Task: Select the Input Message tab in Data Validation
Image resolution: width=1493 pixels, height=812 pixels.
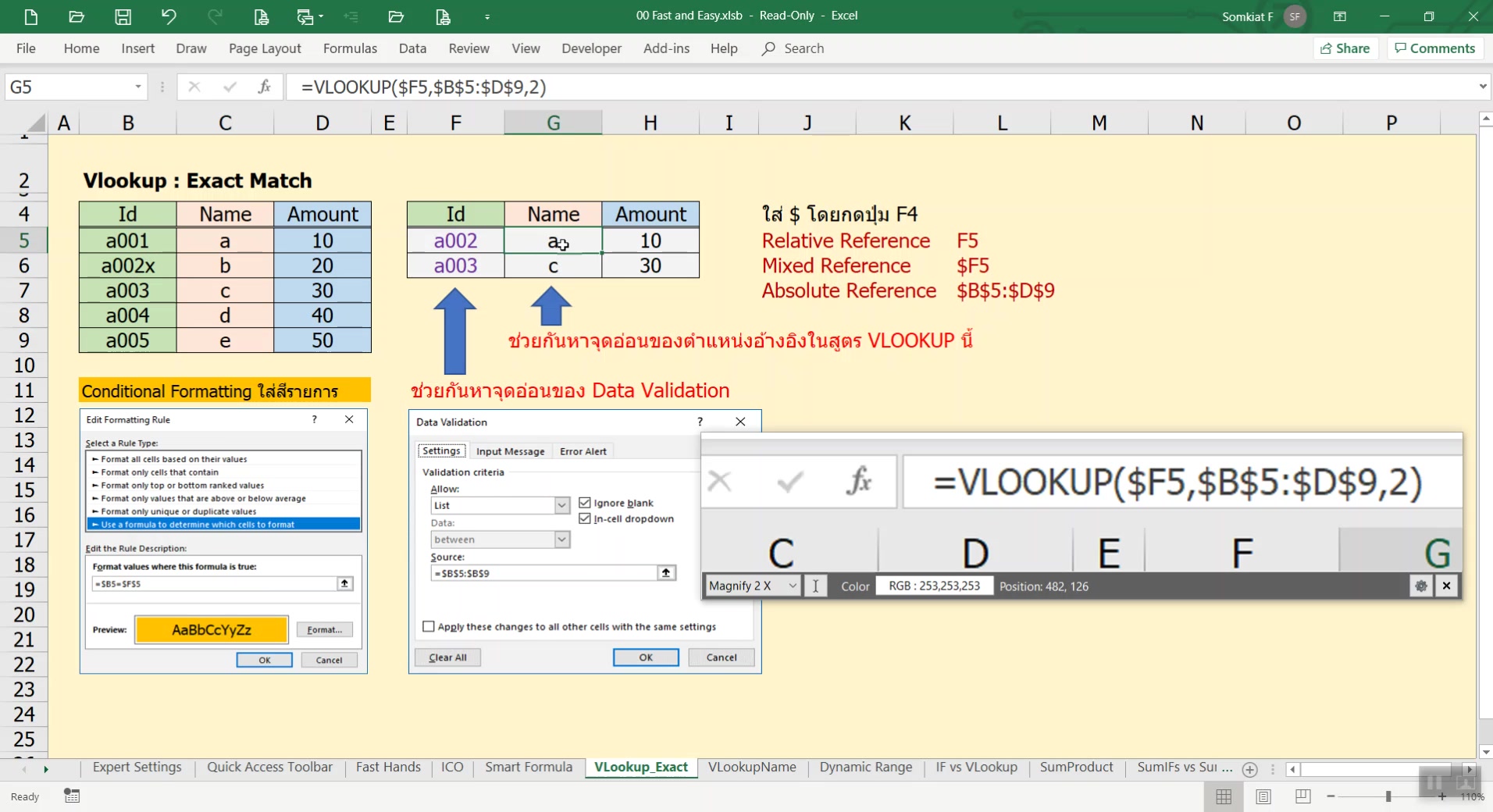Action: (510, 451)
